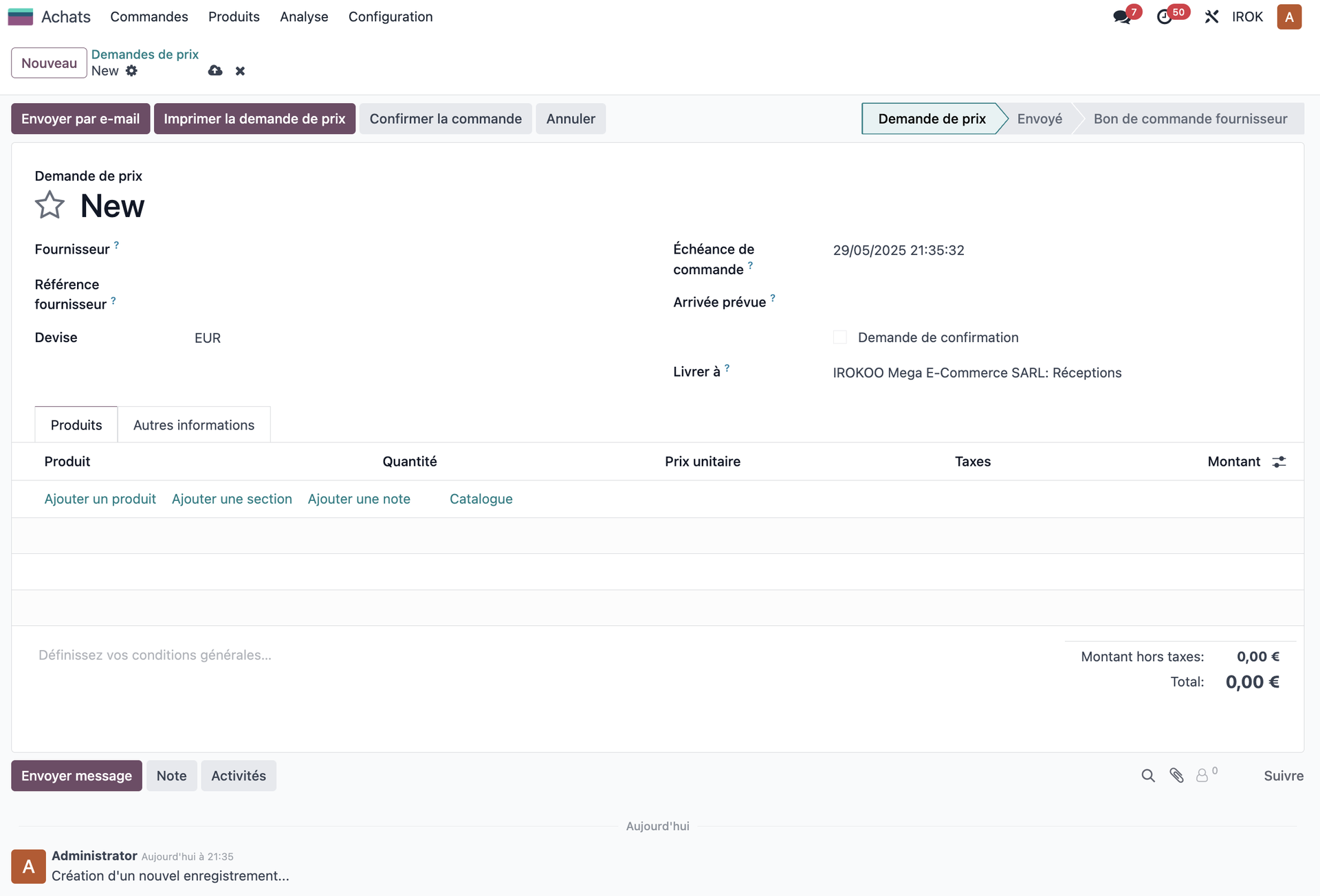This screenshot has width=1320, height=896.
Task: Open the activities clock icon showing 50
Action: pos(1165,16)
